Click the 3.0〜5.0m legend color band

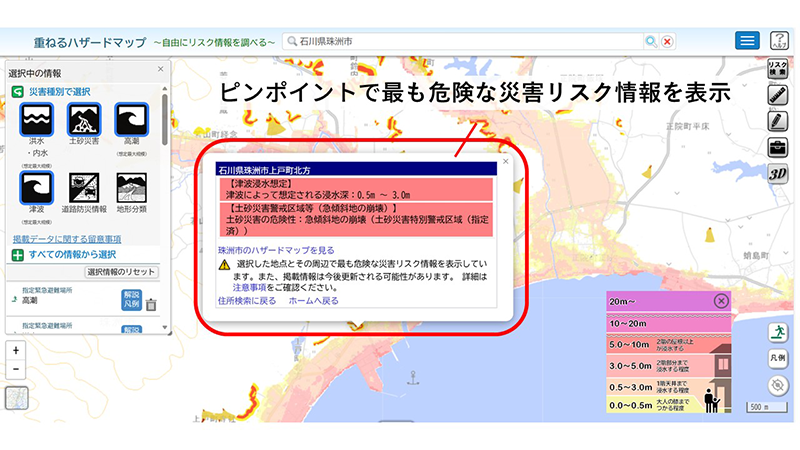click(668, 366)
